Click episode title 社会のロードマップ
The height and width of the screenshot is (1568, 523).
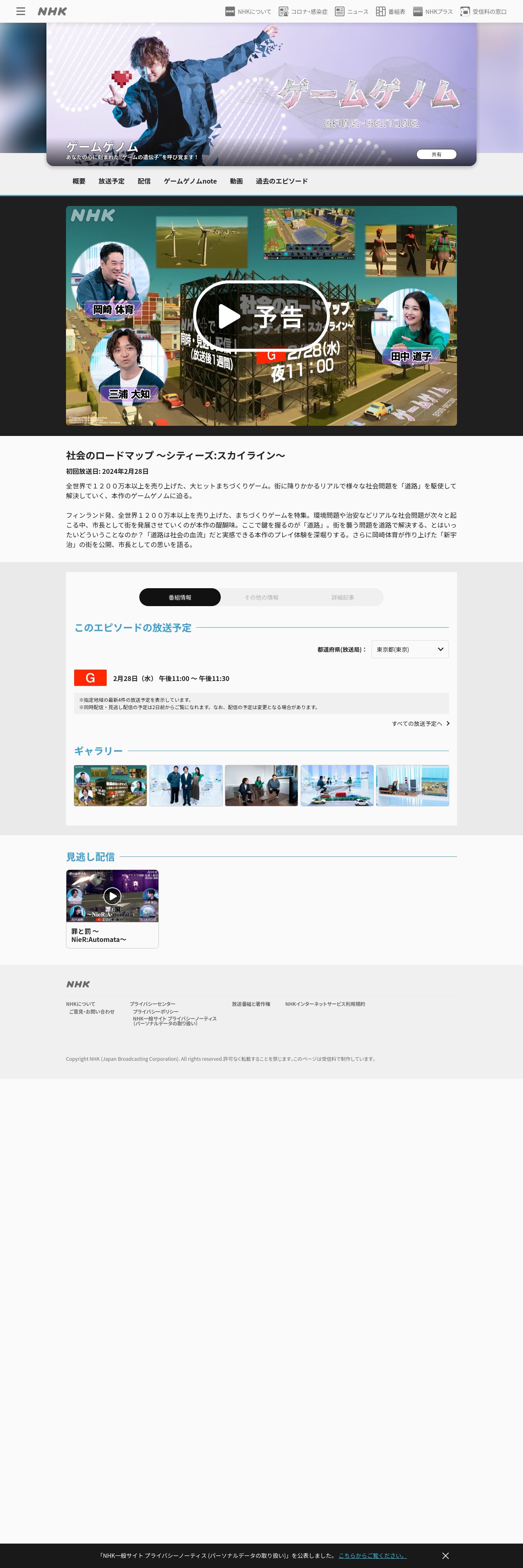click(175, 456)
